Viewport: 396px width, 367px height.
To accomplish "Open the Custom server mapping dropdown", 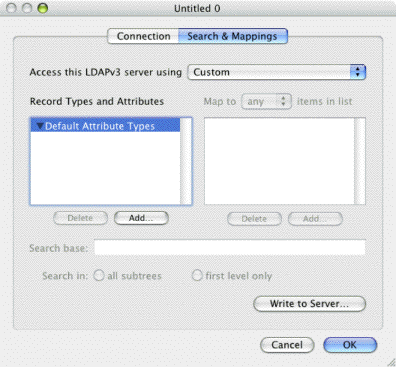I will pos(277,72).
